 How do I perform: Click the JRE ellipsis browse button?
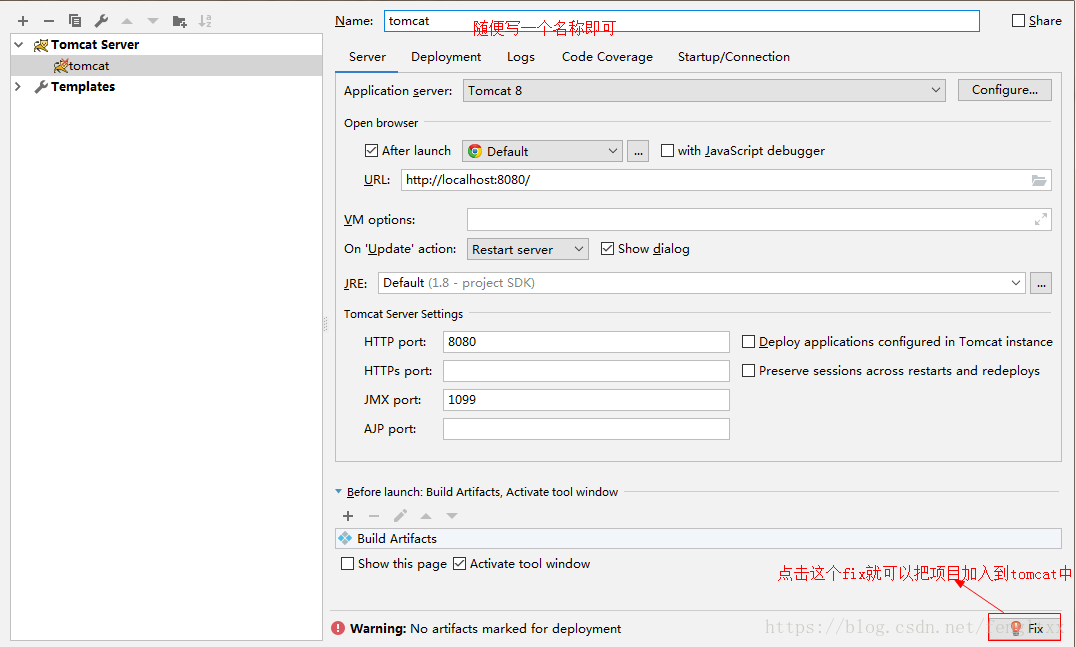point(1041,283)
